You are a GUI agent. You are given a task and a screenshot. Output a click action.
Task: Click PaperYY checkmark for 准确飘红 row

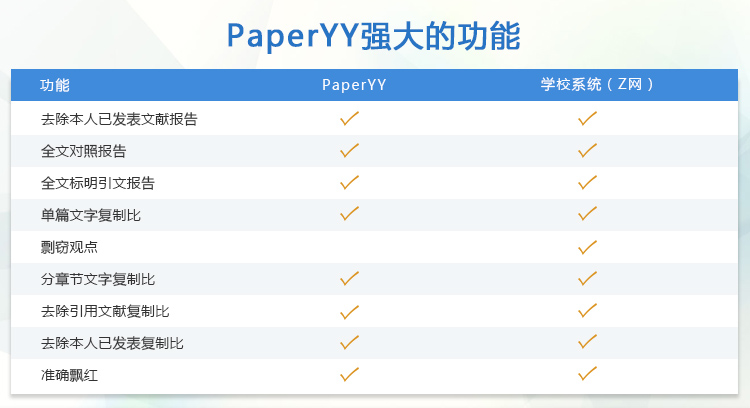click(x=349, y=375)
